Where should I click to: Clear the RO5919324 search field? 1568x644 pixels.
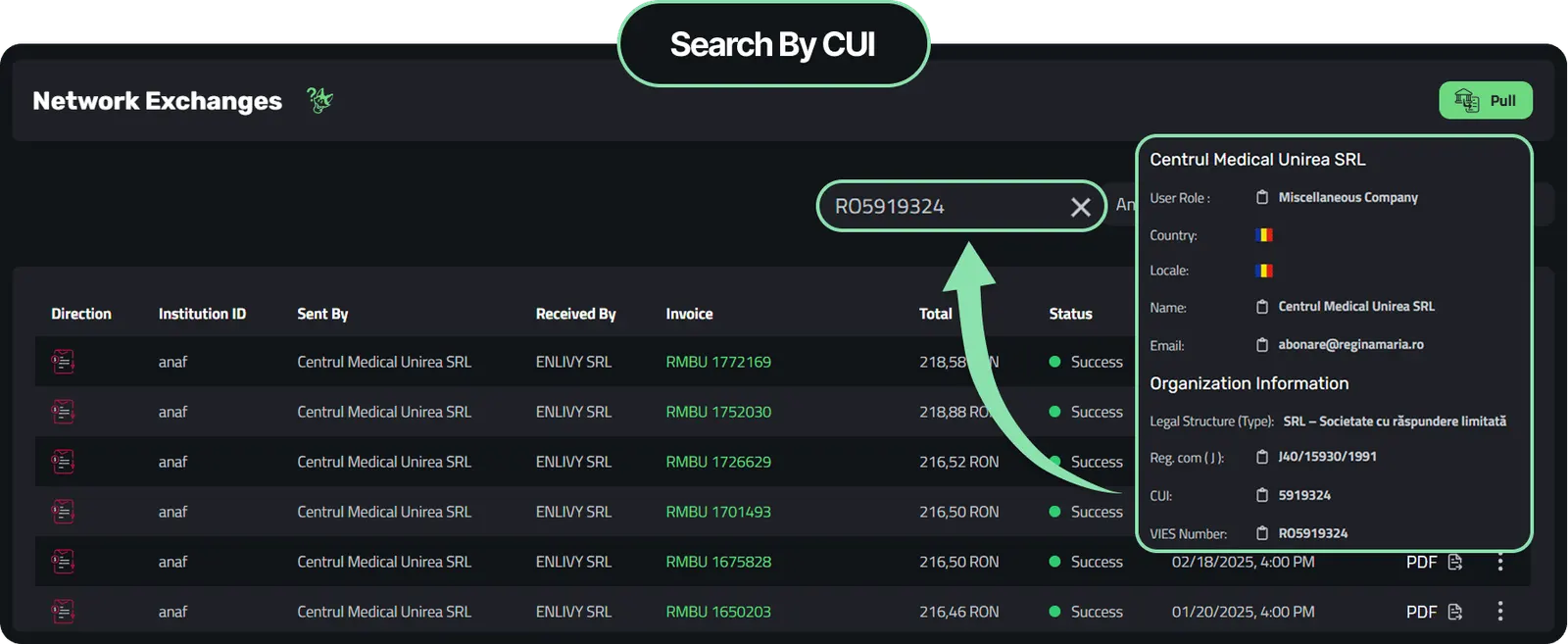pyautogui.click(x=1080, y=207)
